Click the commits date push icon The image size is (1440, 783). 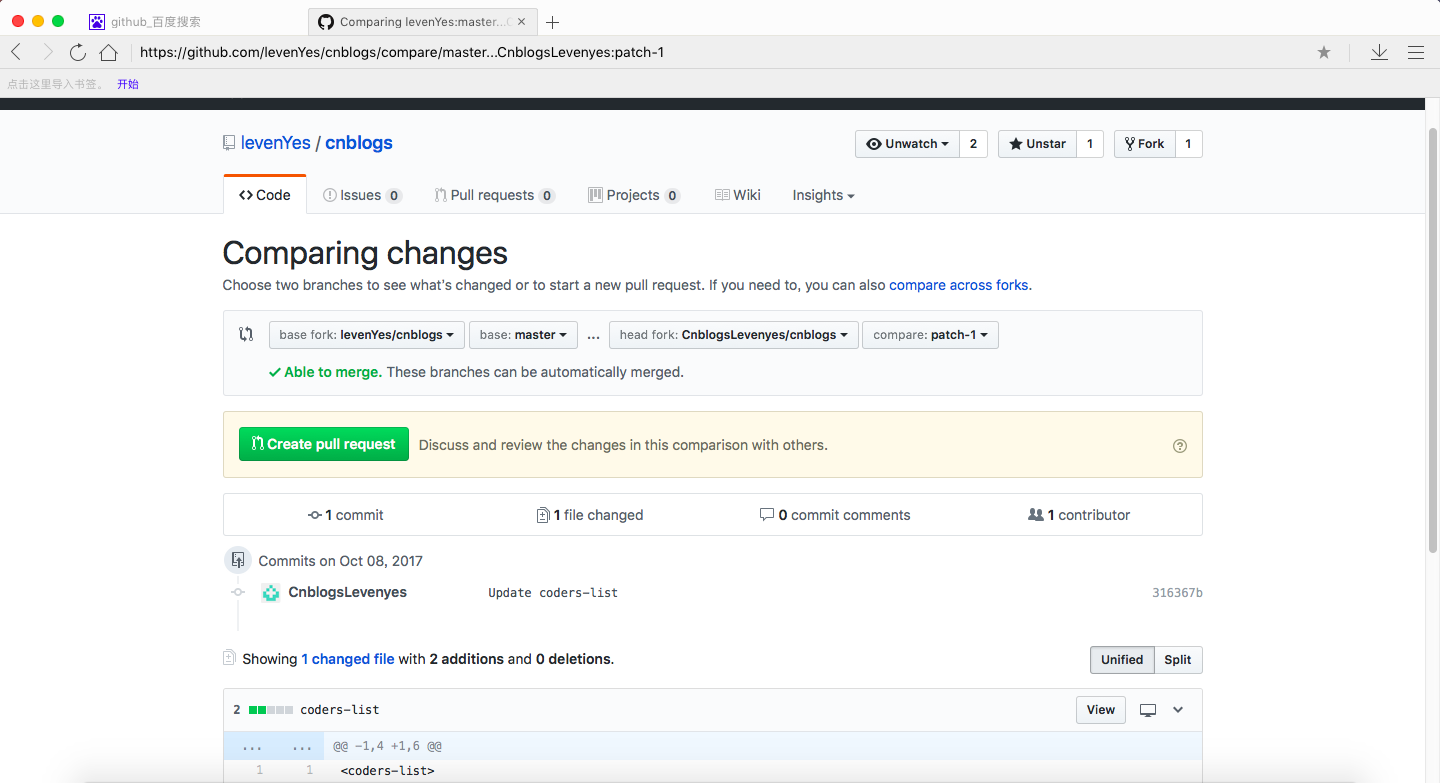click(x=237, y=560)
